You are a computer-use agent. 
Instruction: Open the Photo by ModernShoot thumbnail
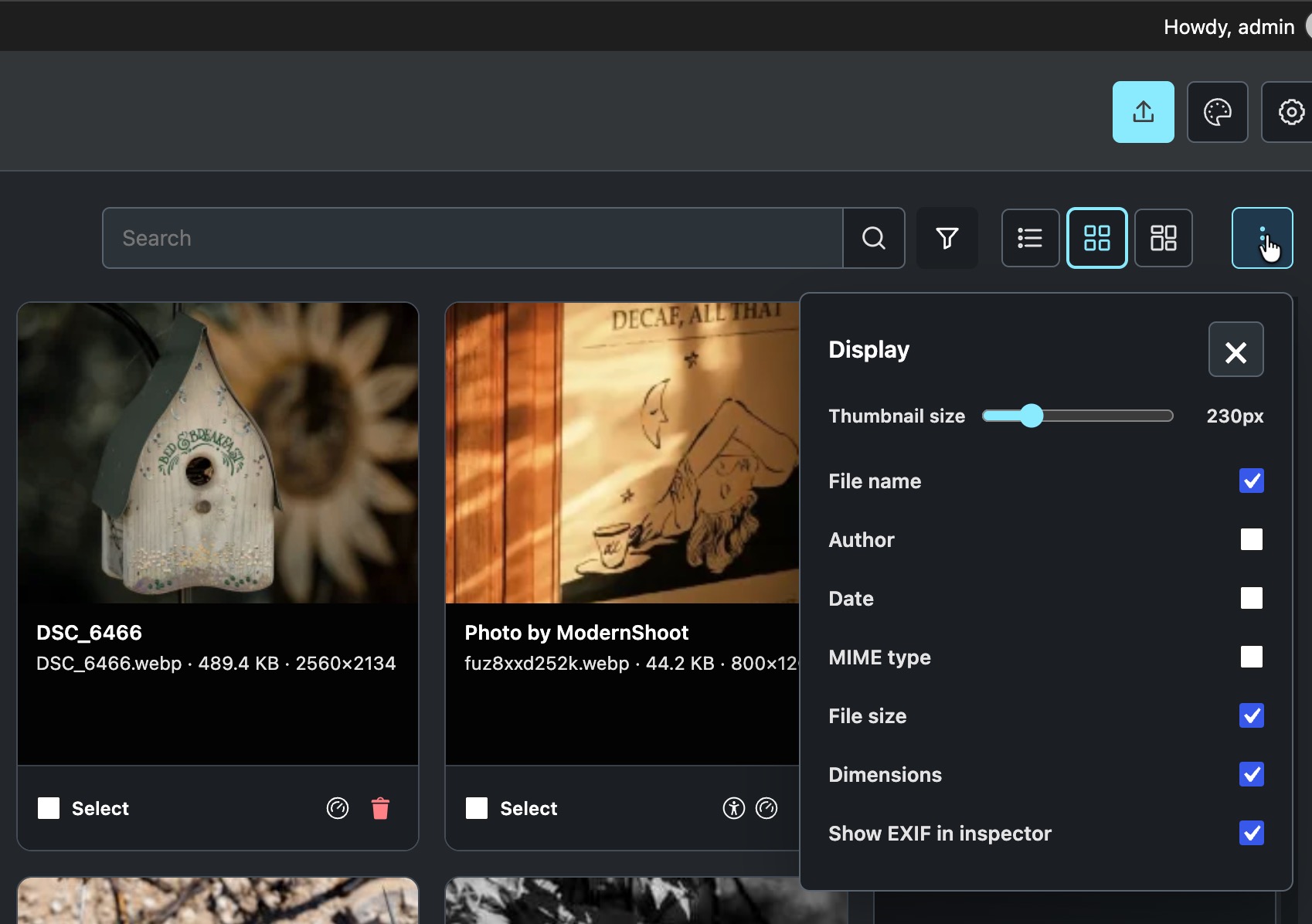point(622,453)
